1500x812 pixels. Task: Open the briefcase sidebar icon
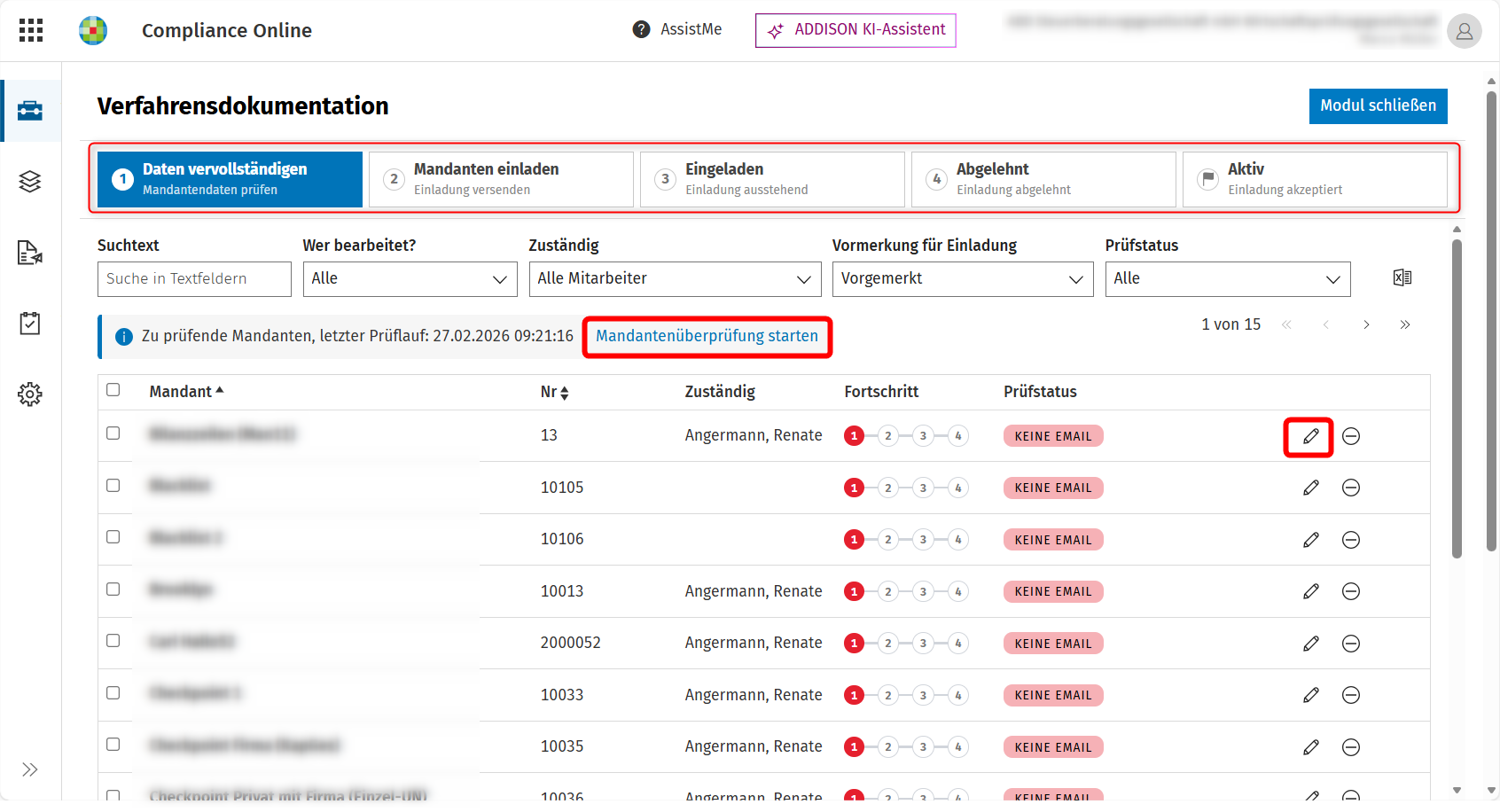tap(30, 111)
